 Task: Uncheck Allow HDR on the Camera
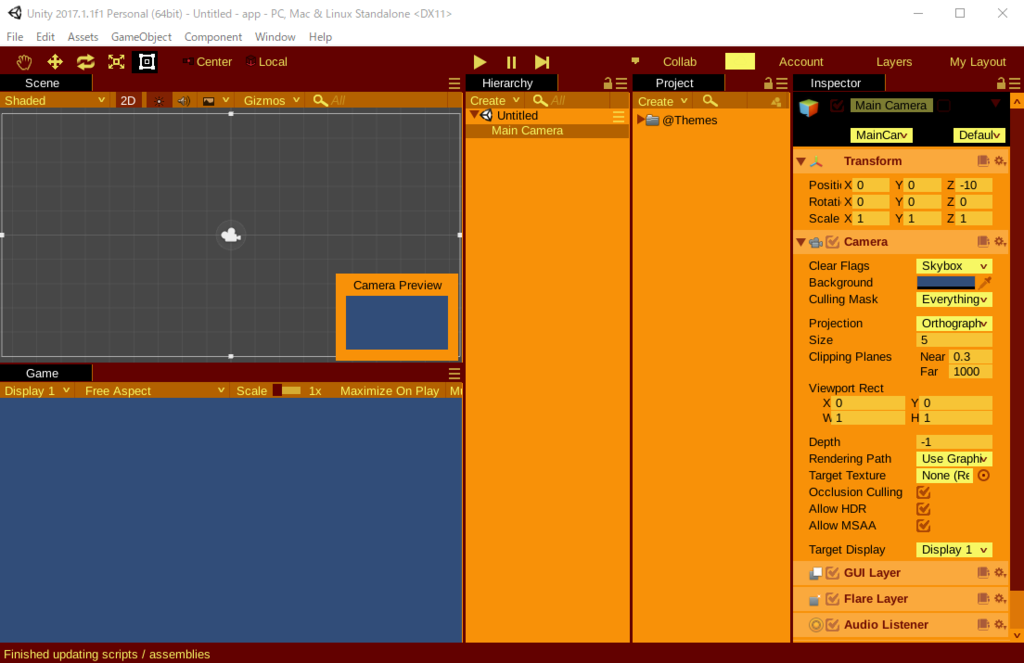click(x=922, y=508)
